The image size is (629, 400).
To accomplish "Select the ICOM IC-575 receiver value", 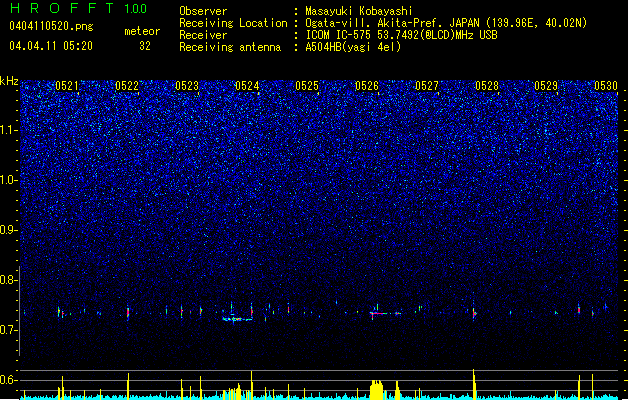I will pos(401,35).
